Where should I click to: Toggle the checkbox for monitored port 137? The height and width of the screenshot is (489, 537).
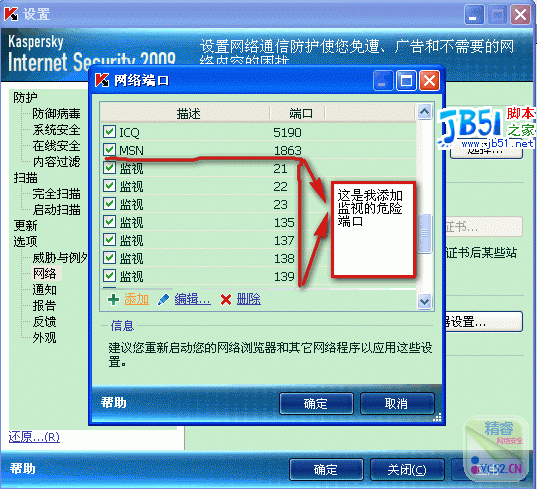[x=110, y=240]
